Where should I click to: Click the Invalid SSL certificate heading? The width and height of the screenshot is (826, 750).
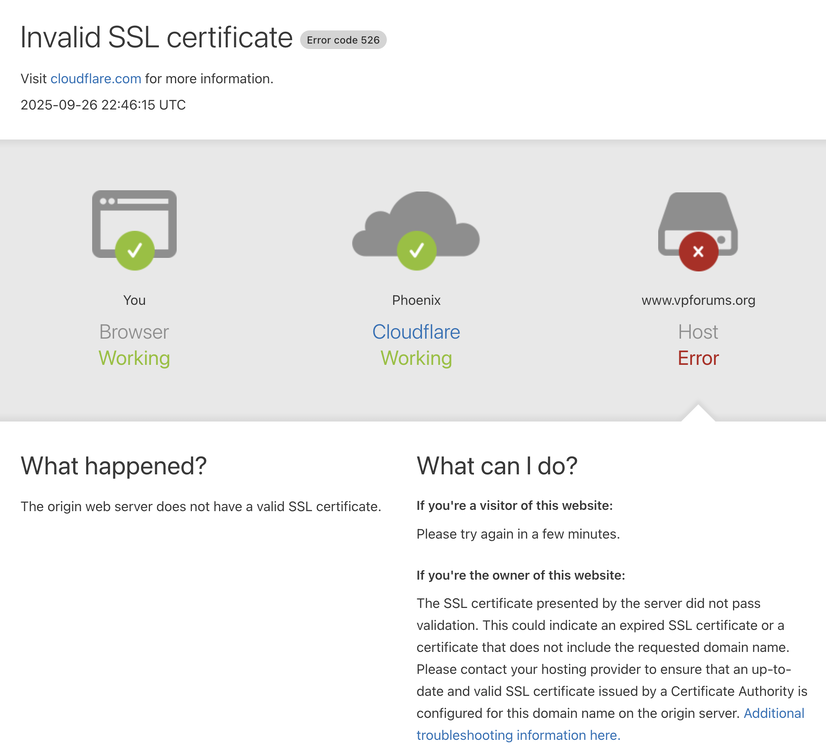pyautogui.click(x=156, y=37)
